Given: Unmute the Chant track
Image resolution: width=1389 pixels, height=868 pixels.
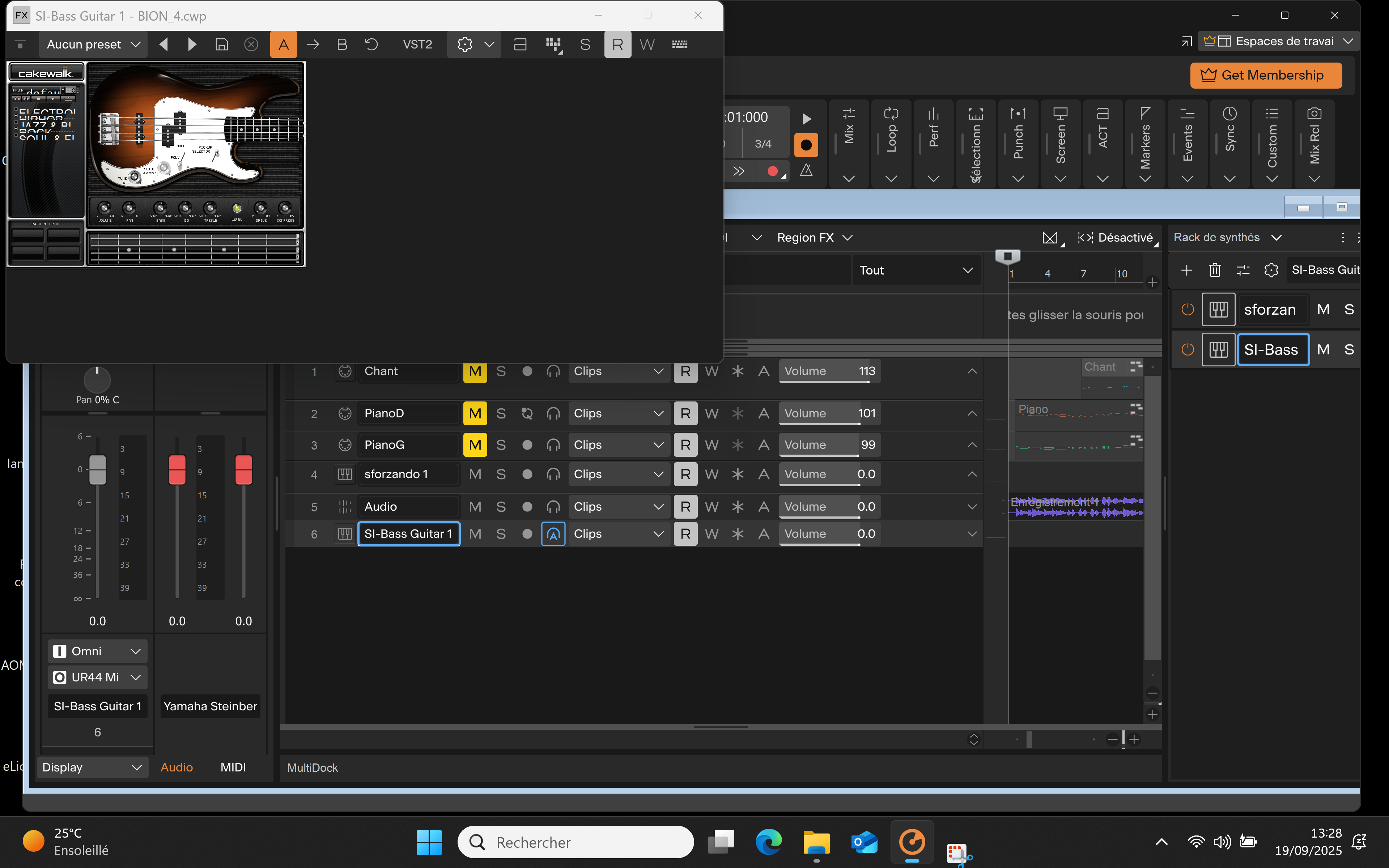Looking at the screenshot, I should (475, 371).
